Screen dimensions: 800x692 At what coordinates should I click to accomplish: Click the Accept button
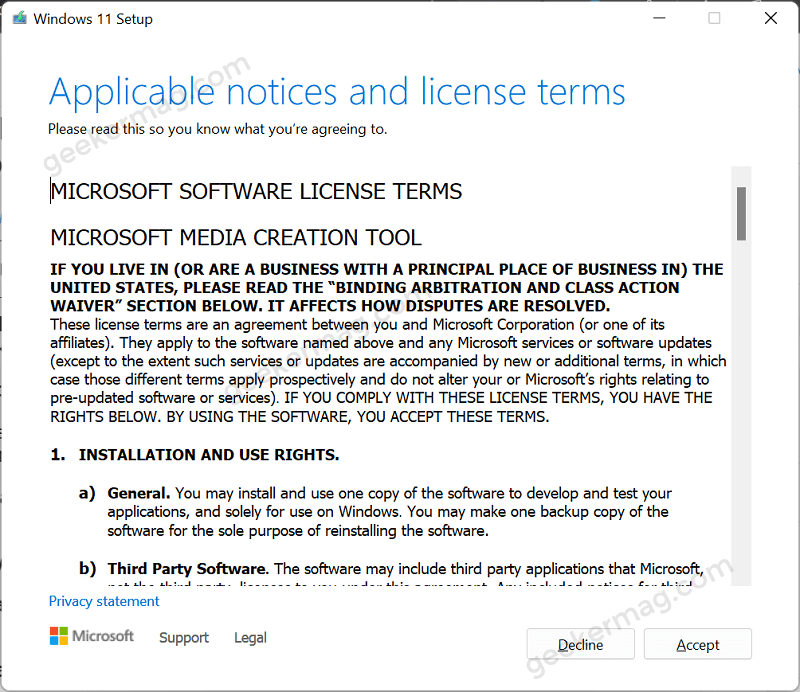697,644
